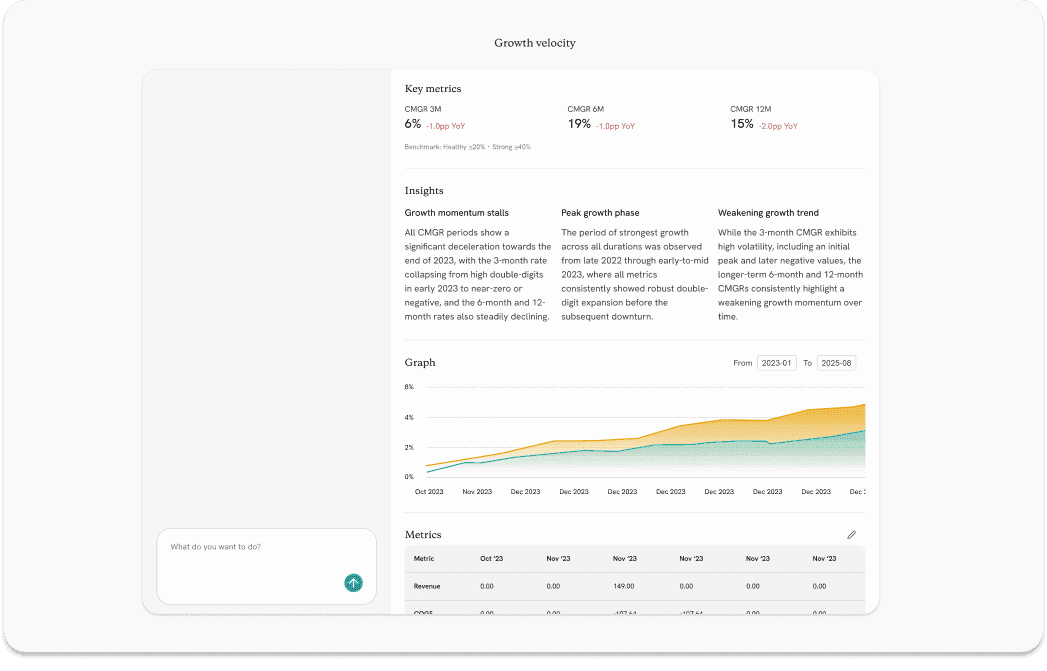The height and width of the screenshot is (671, 1047).
Task: Click the CMGR 12M value of 15%
Action: click(x=742, y=123)
